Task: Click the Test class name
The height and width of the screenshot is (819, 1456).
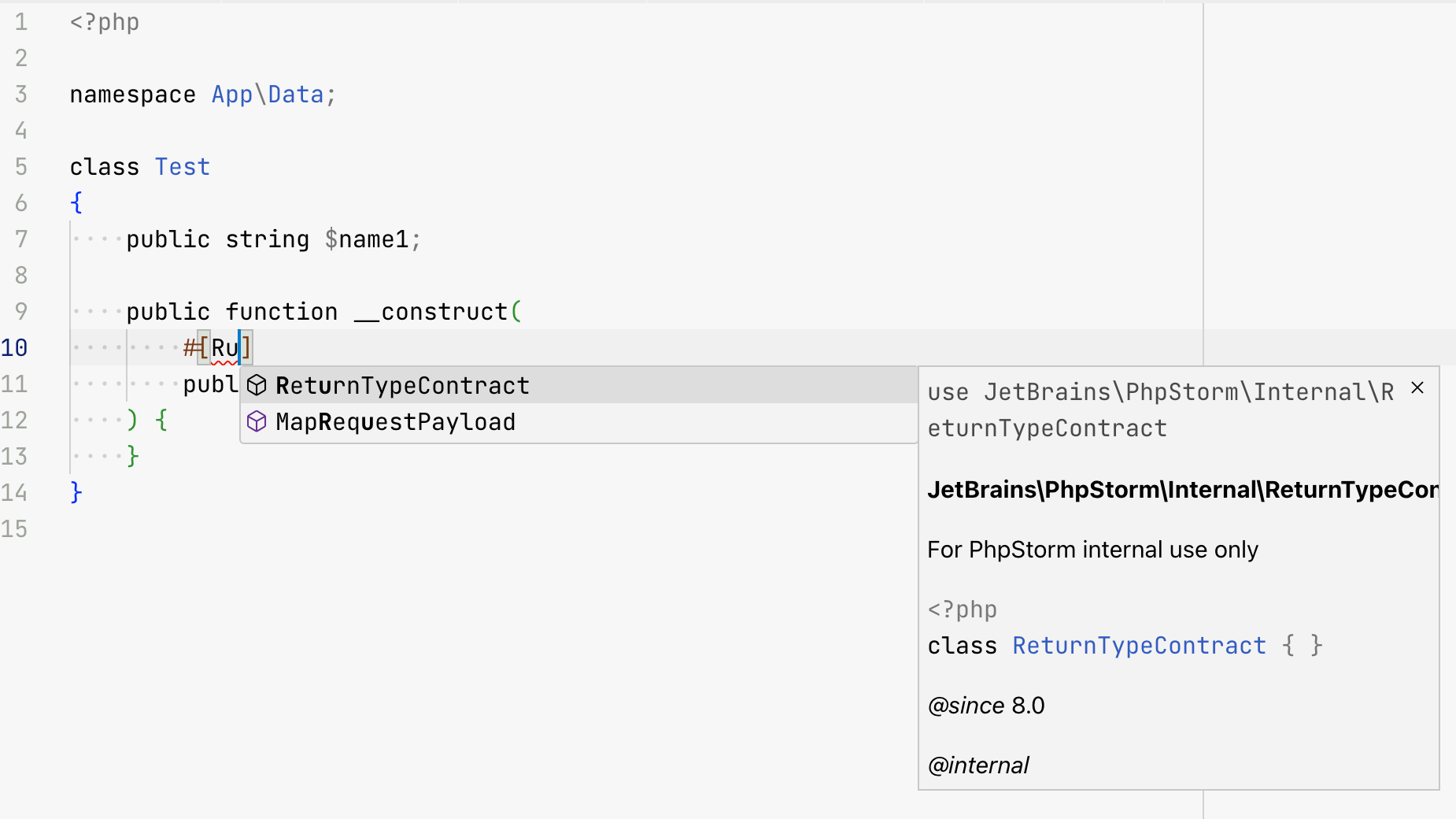Action: (x=182, y=166)
